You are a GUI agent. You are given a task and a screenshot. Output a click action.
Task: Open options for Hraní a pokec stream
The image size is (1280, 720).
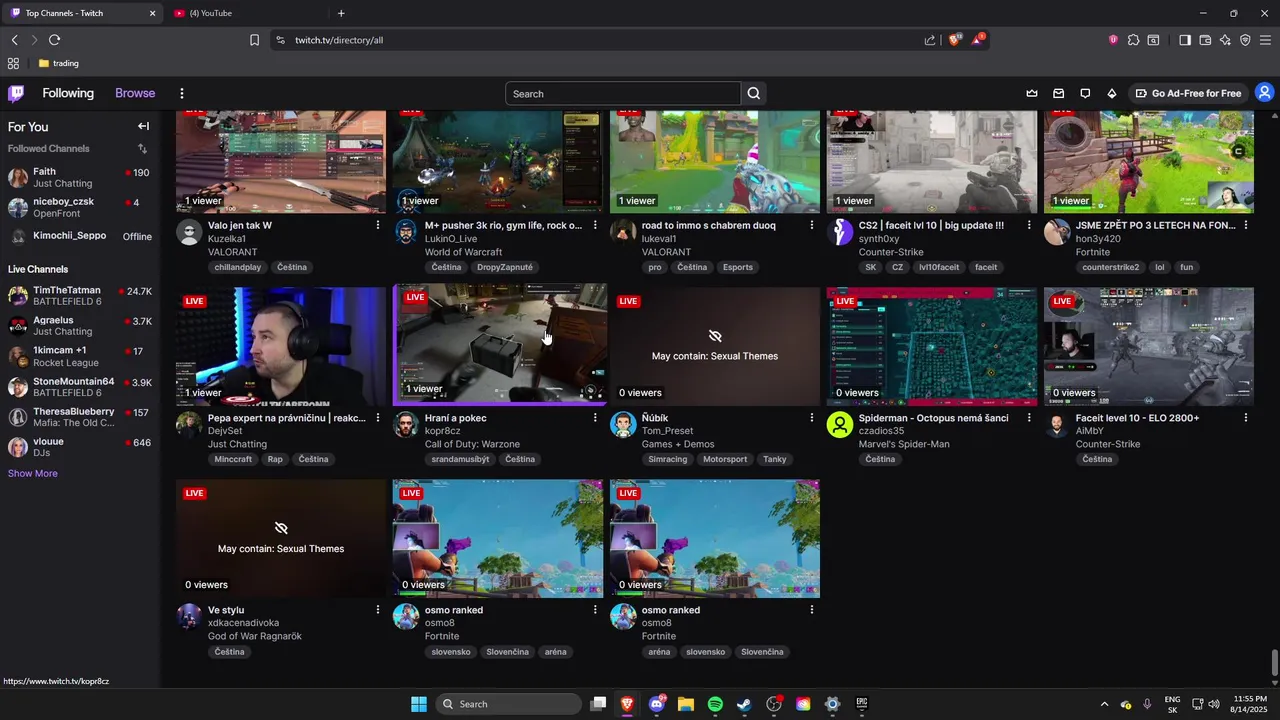595,418
